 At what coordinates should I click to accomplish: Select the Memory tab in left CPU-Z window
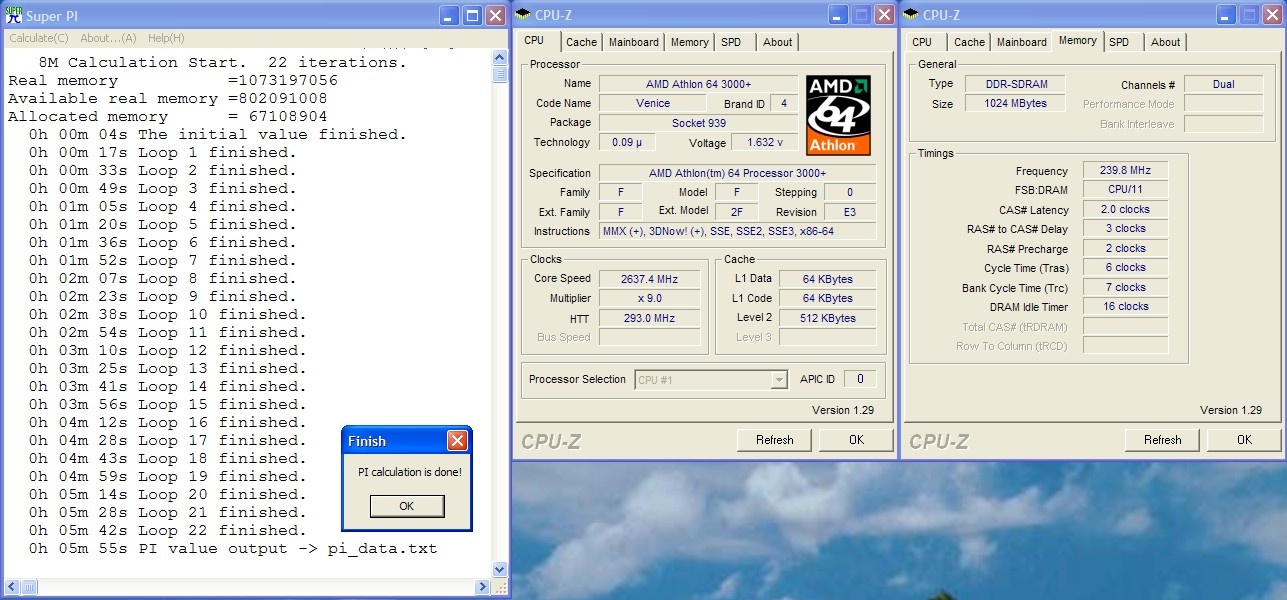(690, 42)
